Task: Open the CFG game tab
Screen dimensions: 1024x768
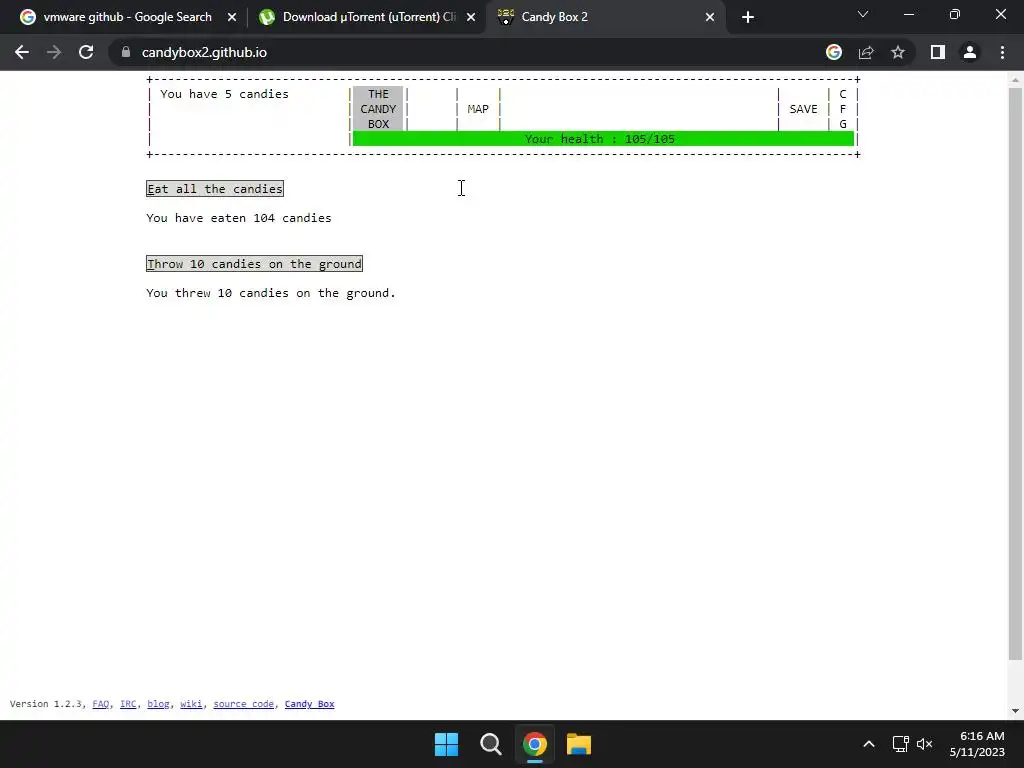Action: (x=842, y=109)
